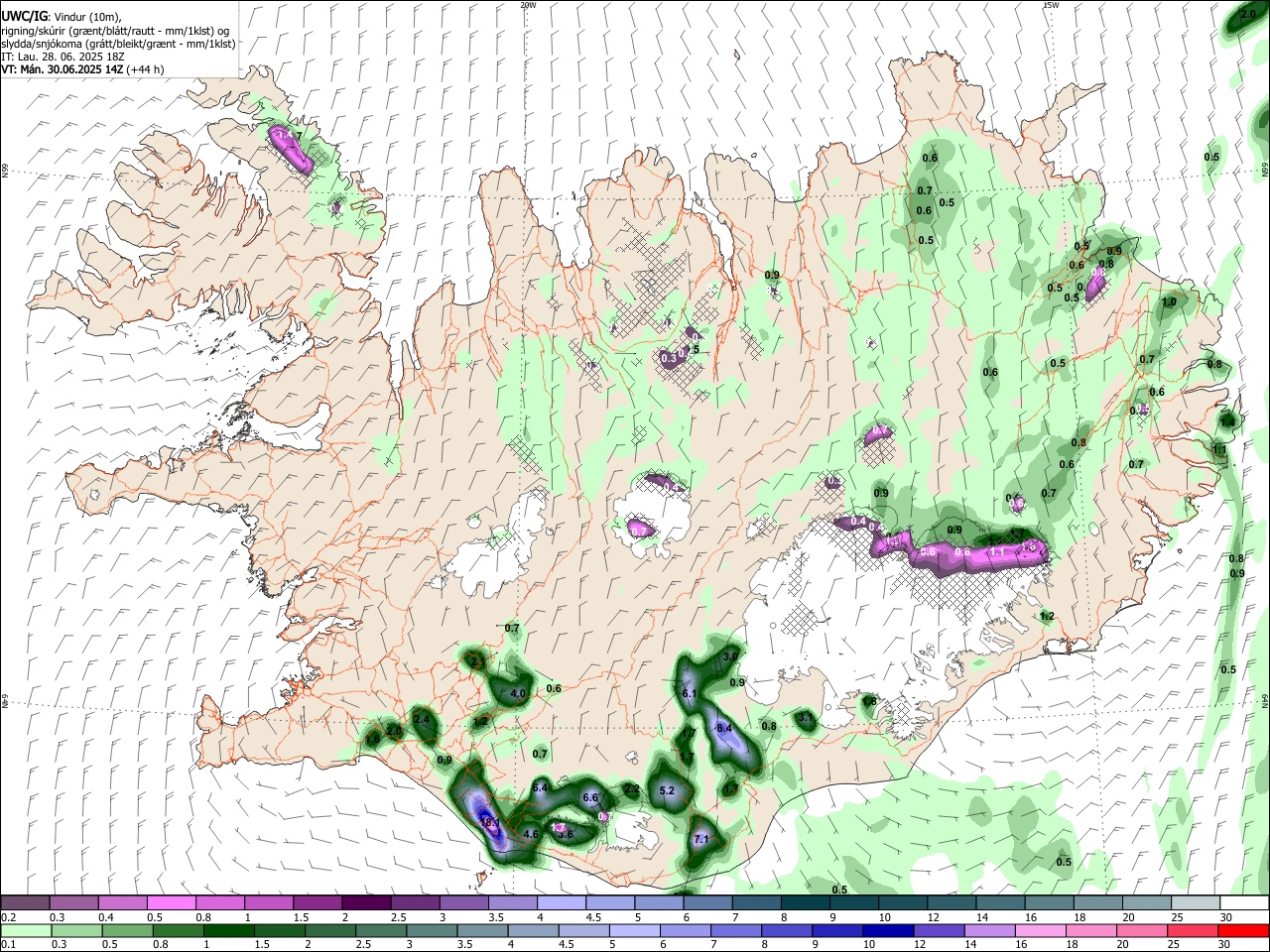The image size is (1270, 952).
Task: Click the 4.0 rainfall value label
Action: pyautogui.click(x=518, y=694)
